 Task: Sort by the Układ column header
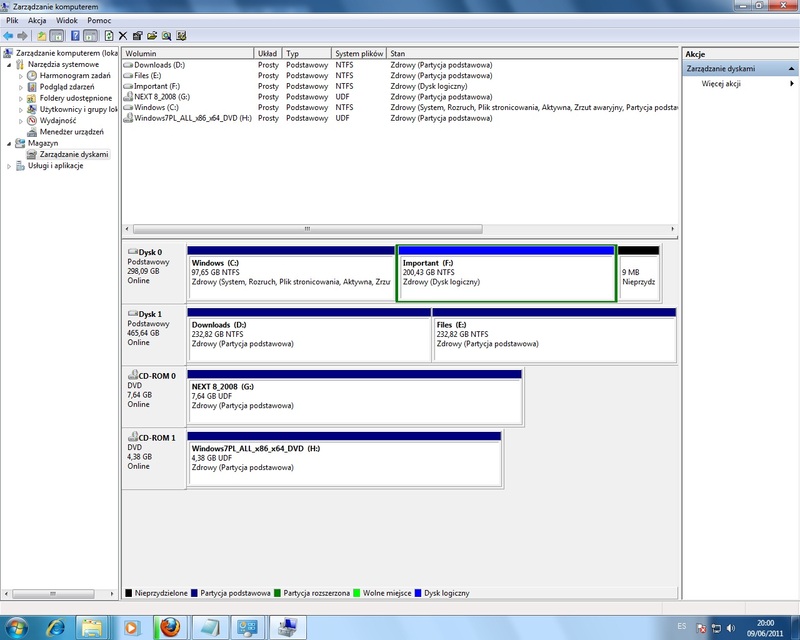point(268,53)
